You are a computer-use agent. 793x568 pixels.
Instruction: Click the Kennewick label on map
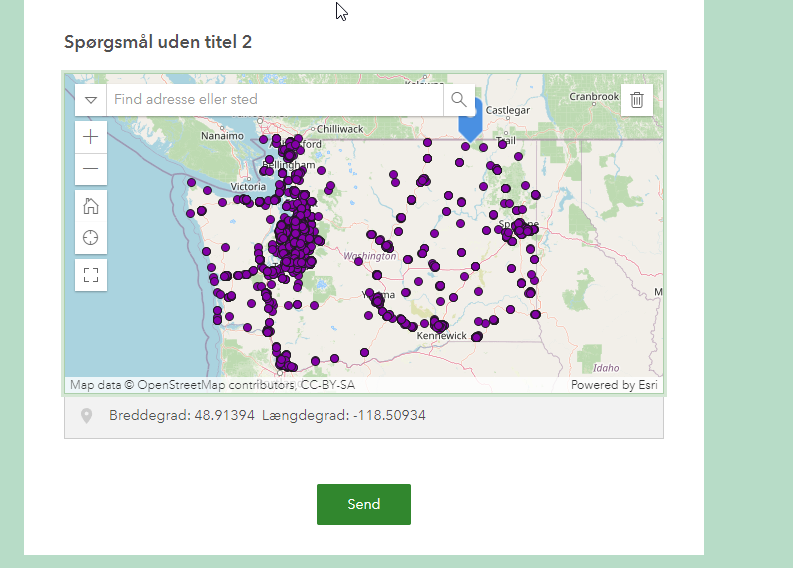click(442, 336)
